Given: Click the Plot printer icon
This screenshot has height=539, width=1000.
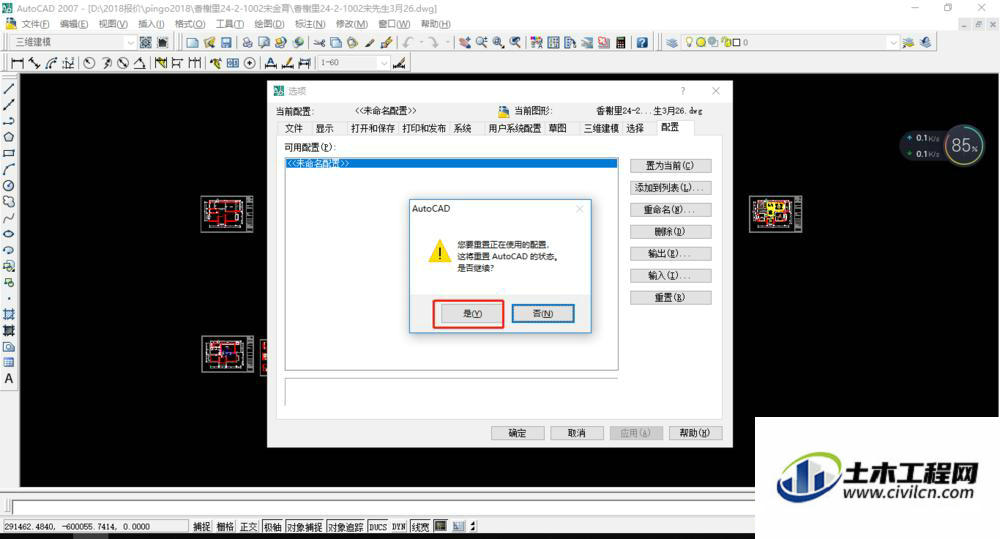Looking at the screenshot, I should pos(247,43).
